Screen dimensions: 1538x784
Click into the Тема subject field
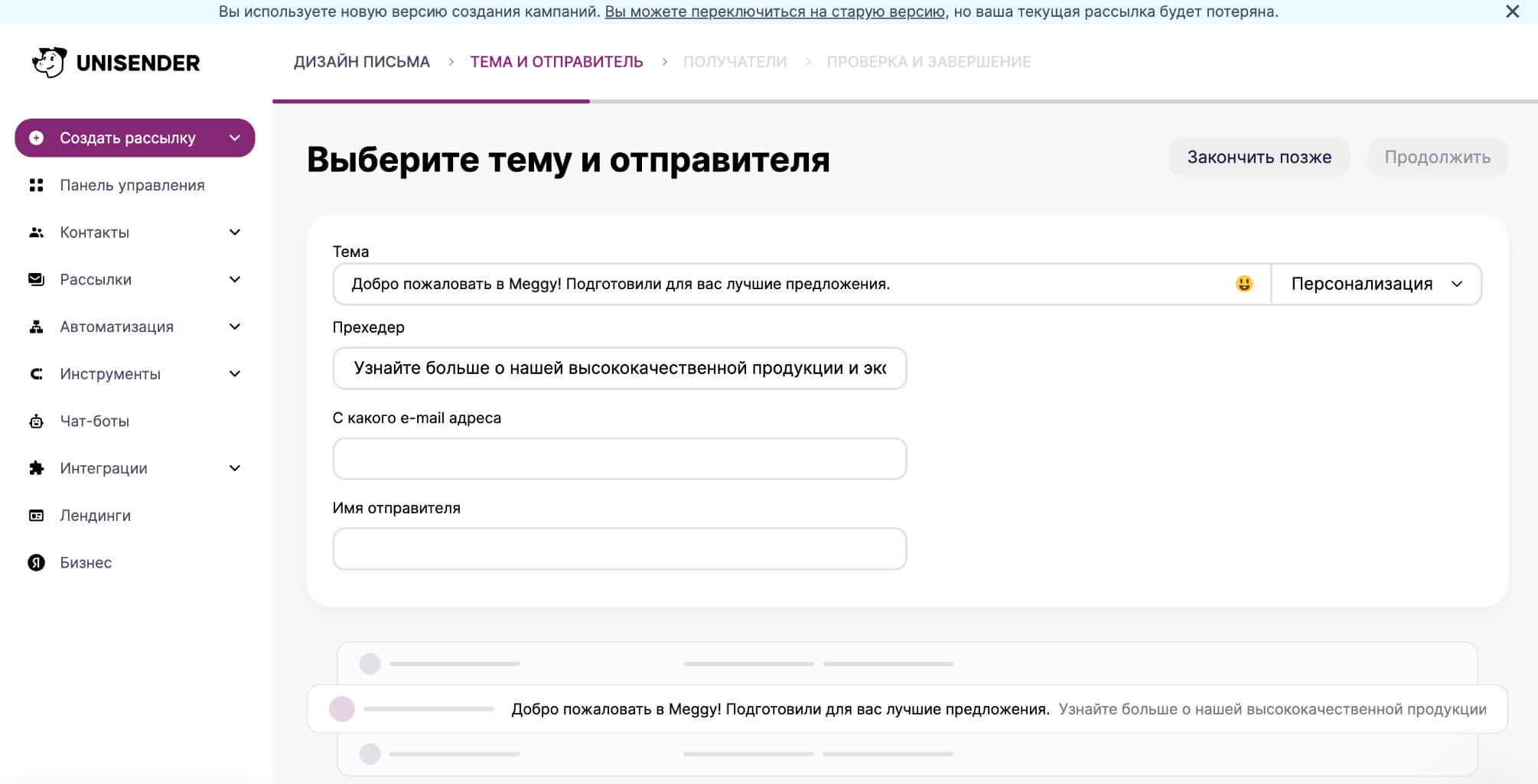pyautogui.click(x=802, y=284)
